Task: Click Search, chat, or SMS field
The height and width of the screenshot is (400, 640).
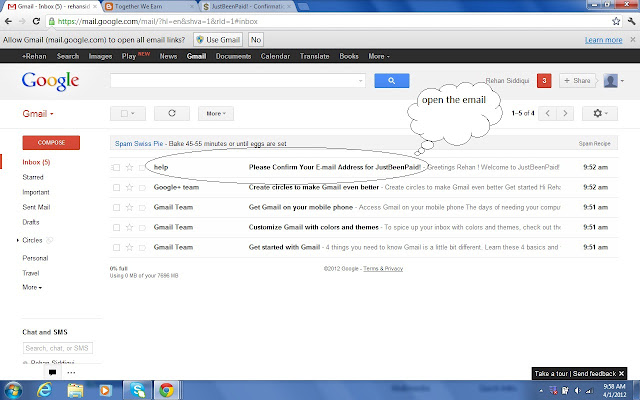Action: [x=58, y=348]
